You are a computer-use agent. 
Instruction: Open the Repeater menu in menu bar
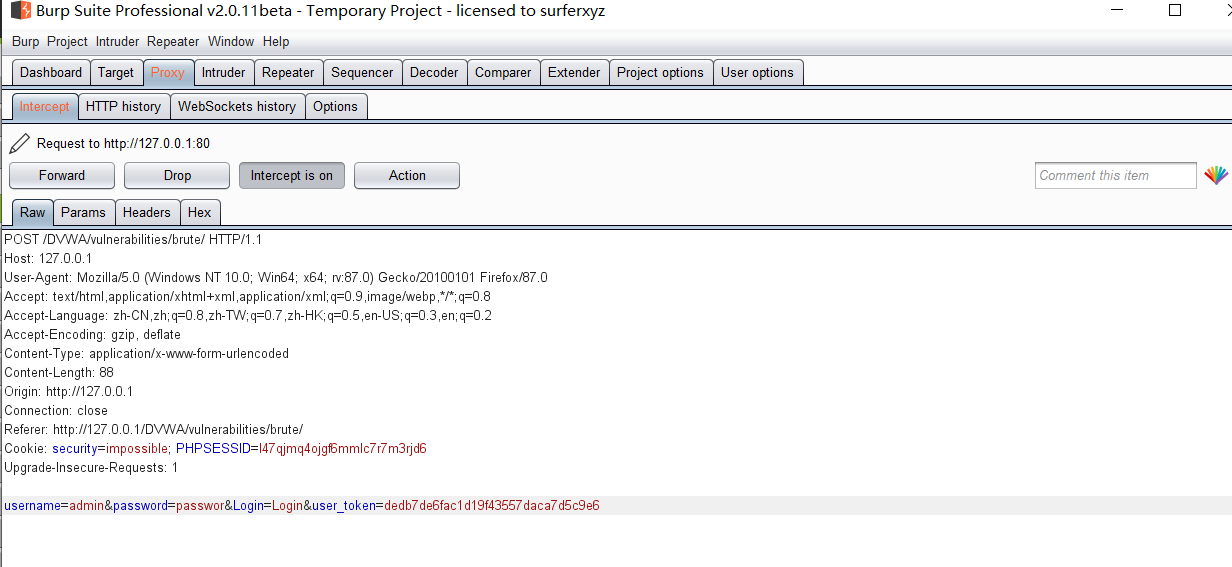(x=173, y=41)
